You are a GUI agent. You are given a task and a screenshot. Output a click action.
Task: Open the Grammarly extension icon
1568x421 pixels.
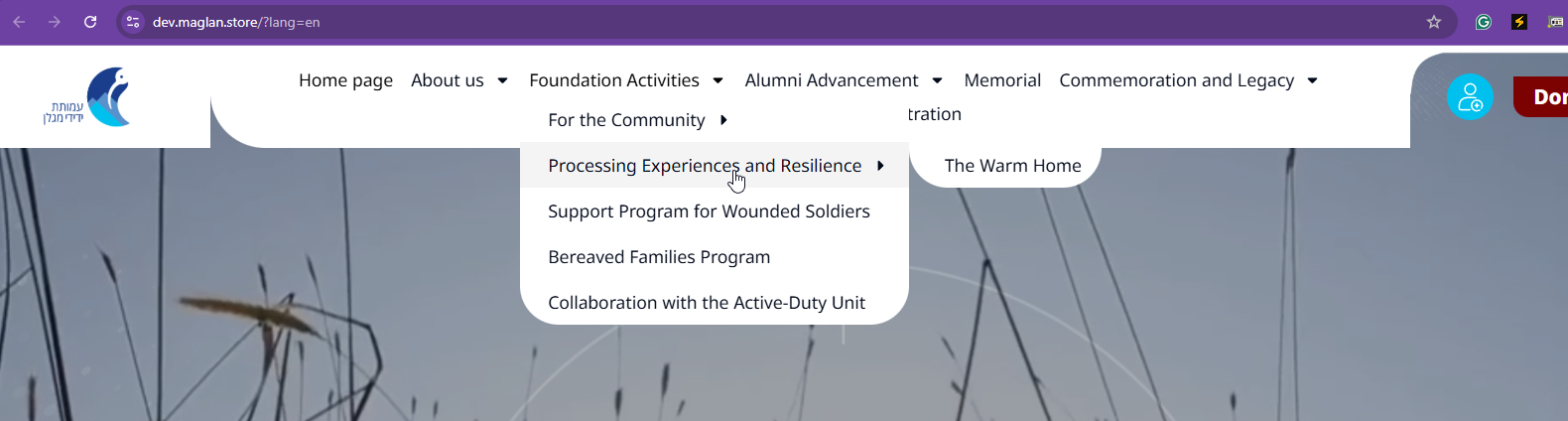[x=1484, y=22]
